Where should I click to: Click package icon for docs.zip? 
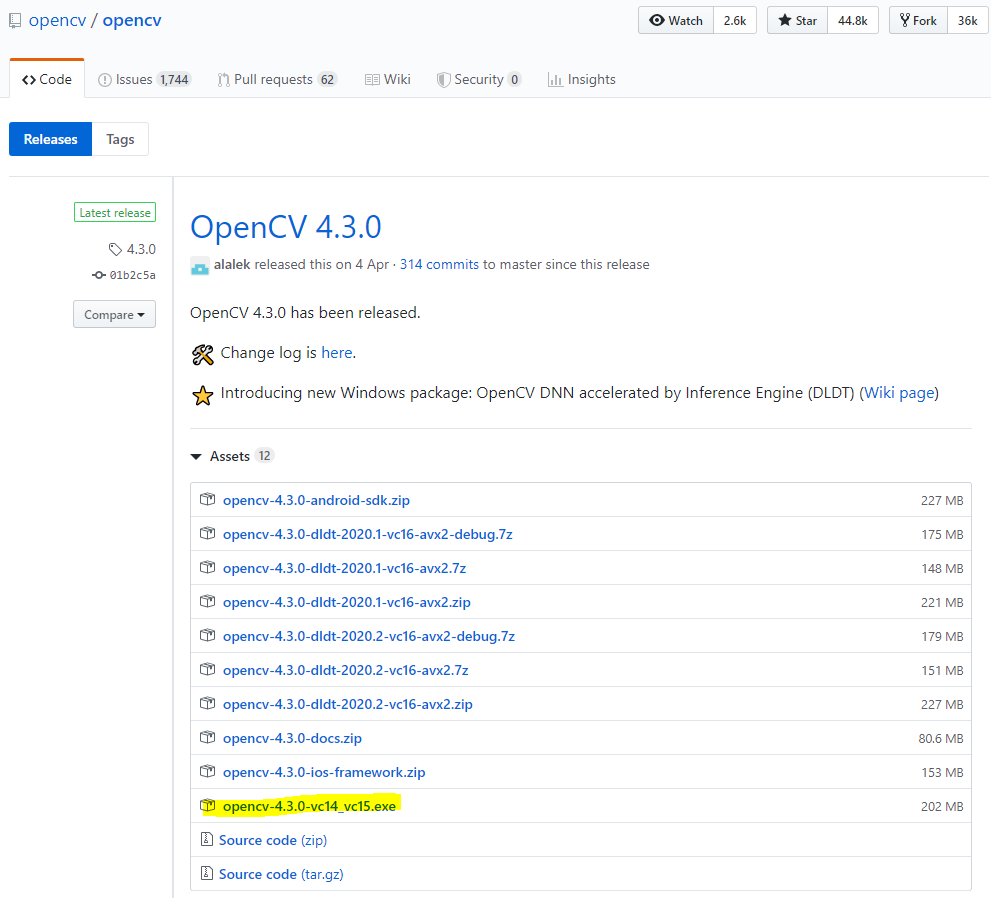[x=207, y=737]
